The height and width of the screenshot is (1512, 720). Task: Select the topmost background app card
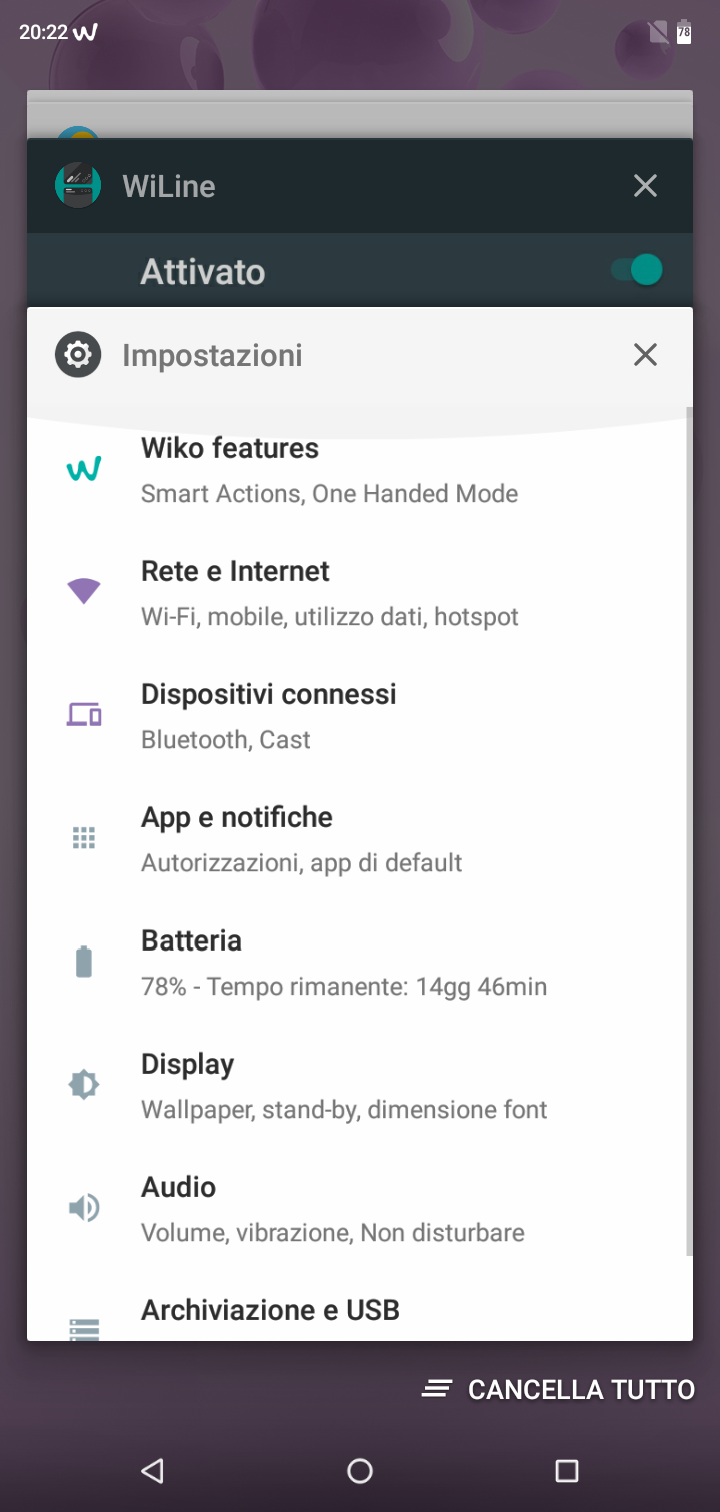pos(360,114)
